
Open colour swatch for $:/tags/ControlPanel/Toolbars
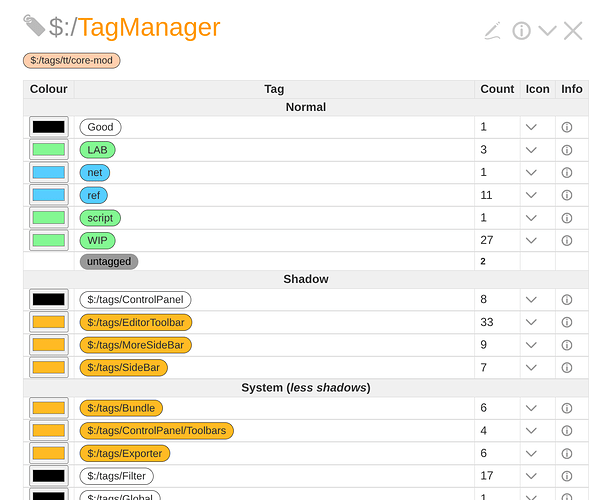coord(49,431)
